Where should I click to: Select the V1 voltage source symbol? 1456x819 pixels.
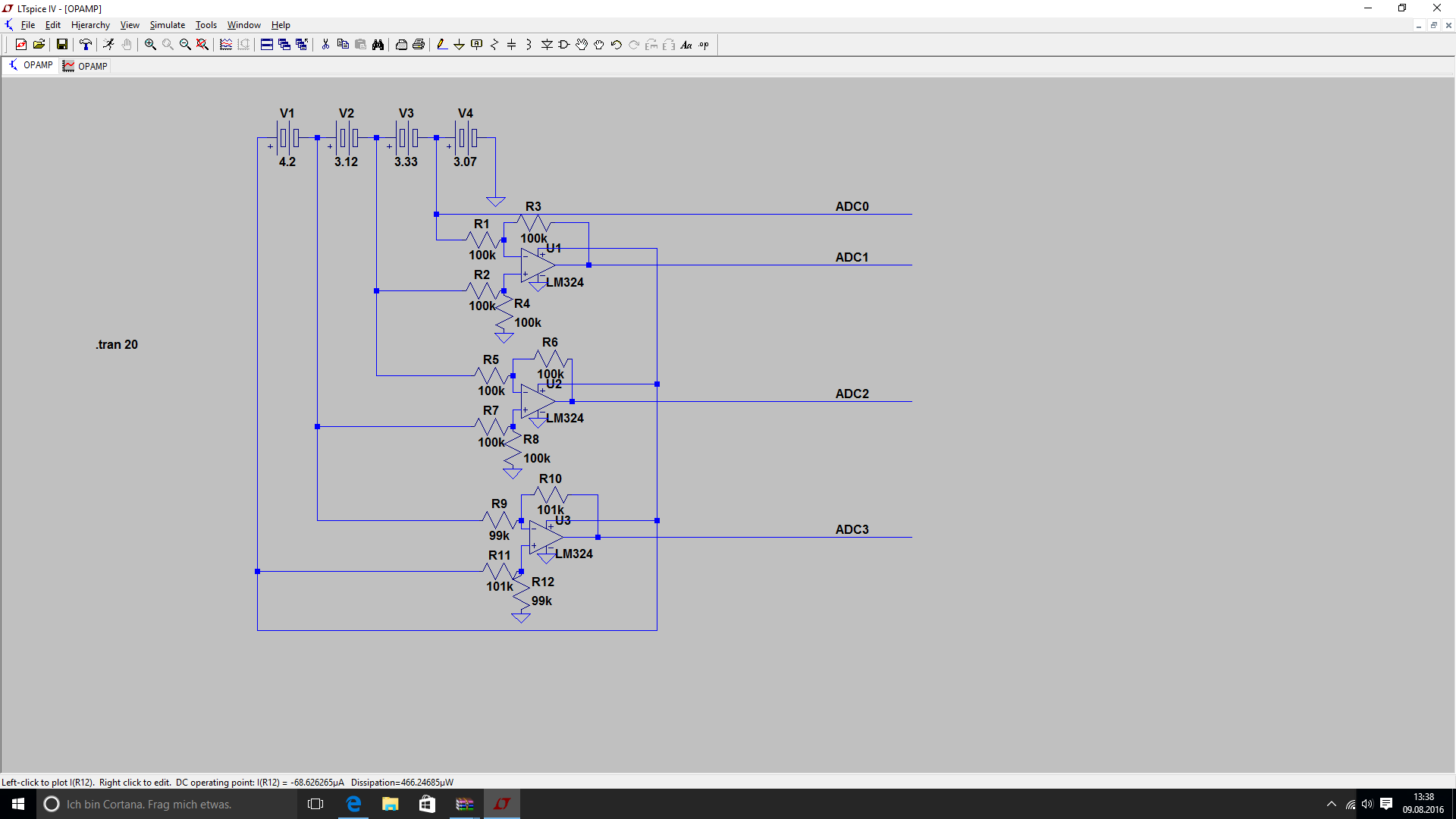pyautogui.click(x=287, y=138)
